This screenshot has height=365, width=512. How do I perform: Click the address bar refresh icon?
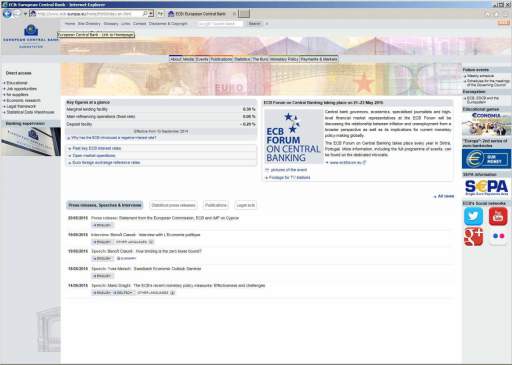tap(160, 14)
